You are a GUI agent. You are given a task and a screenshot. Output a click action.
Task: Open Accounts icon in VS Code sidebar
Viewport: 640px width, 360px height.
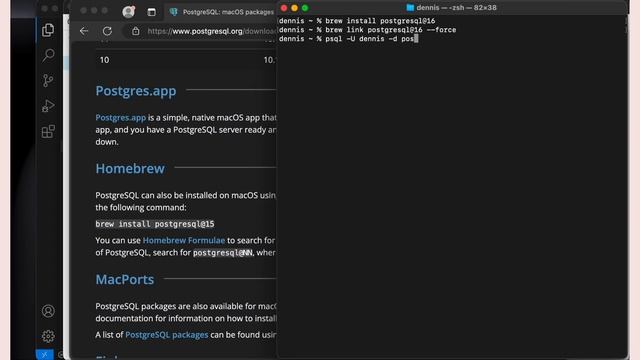[48, 311]
